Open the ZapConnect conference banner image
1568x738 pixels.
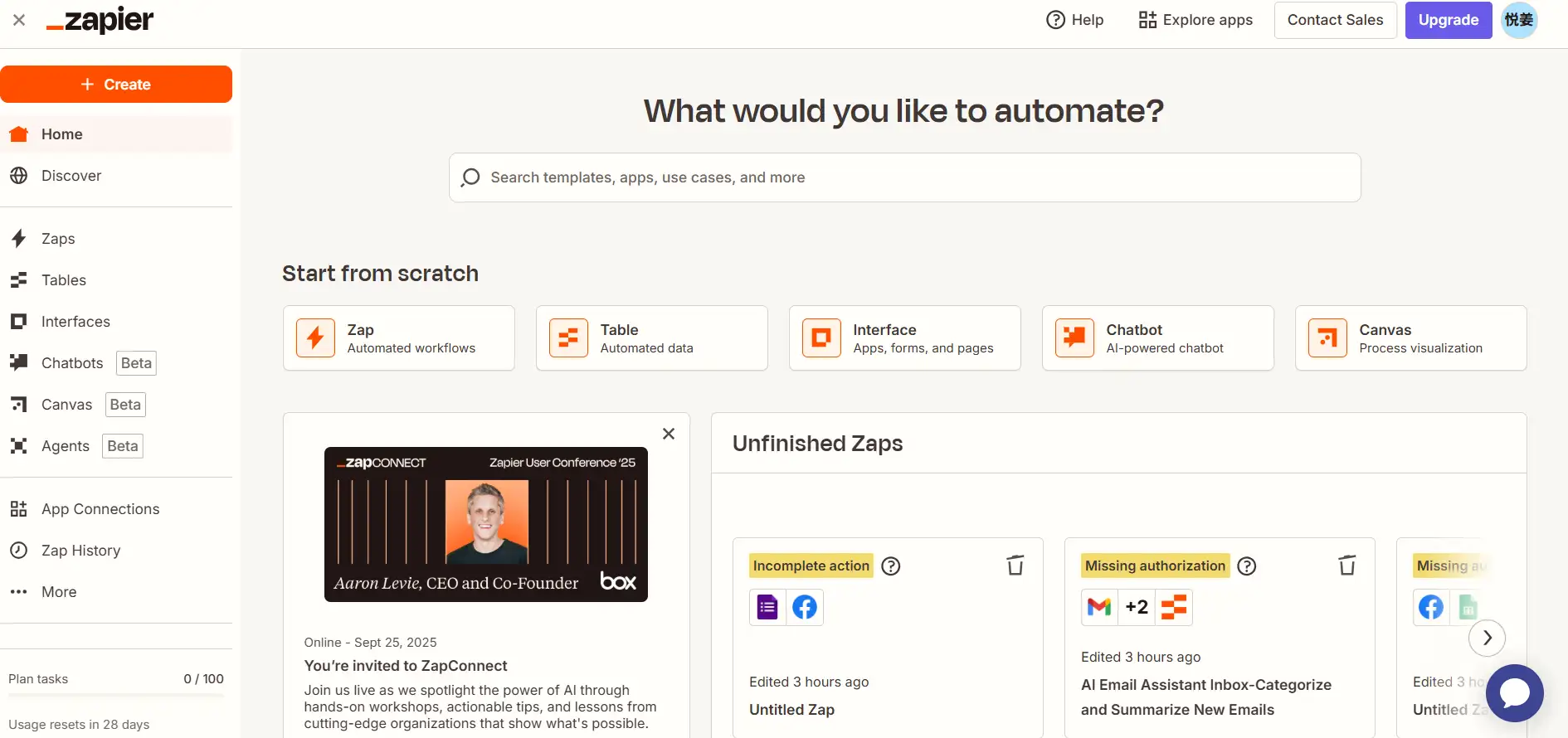coord(486,524)
